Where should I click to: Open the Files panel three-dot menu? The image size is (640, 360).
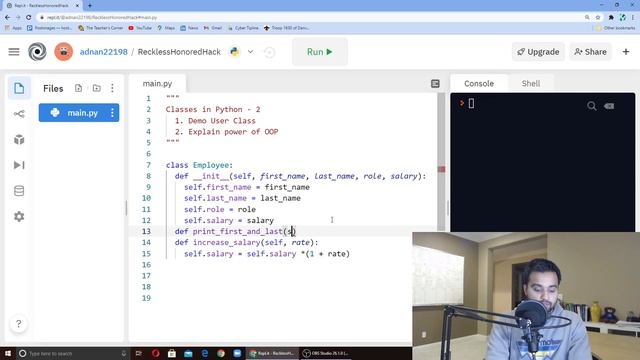[112, 88]
